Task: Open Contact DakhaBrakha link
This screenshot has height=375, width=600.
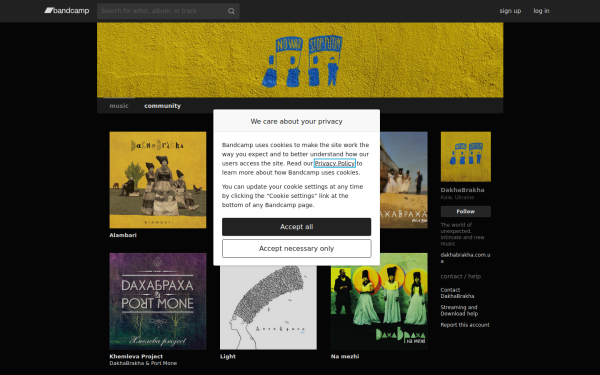Action: (457, 293)
